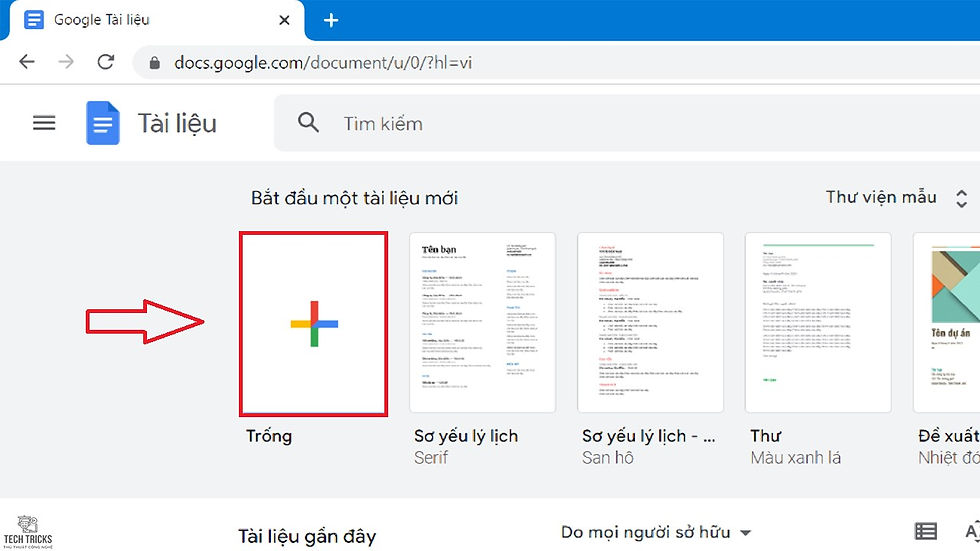Screen dimensions: 980x551
Task: Click the 'Trống' label
Action: [x=269, y=436]
